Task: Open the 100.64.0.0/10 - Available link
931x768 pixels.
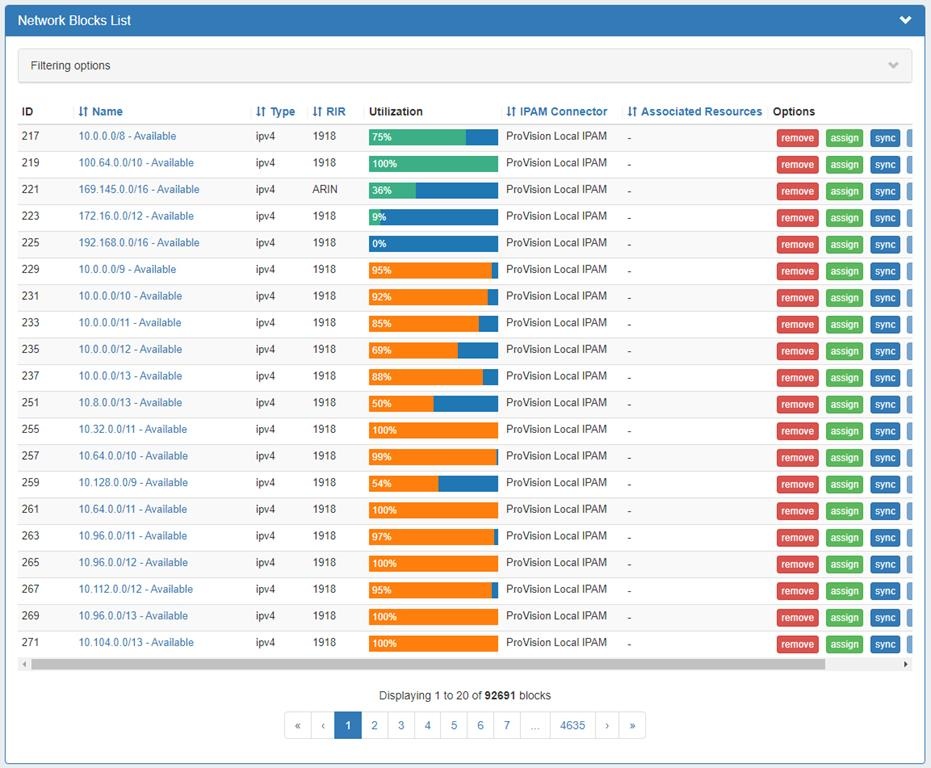Action: pos(136,163)
